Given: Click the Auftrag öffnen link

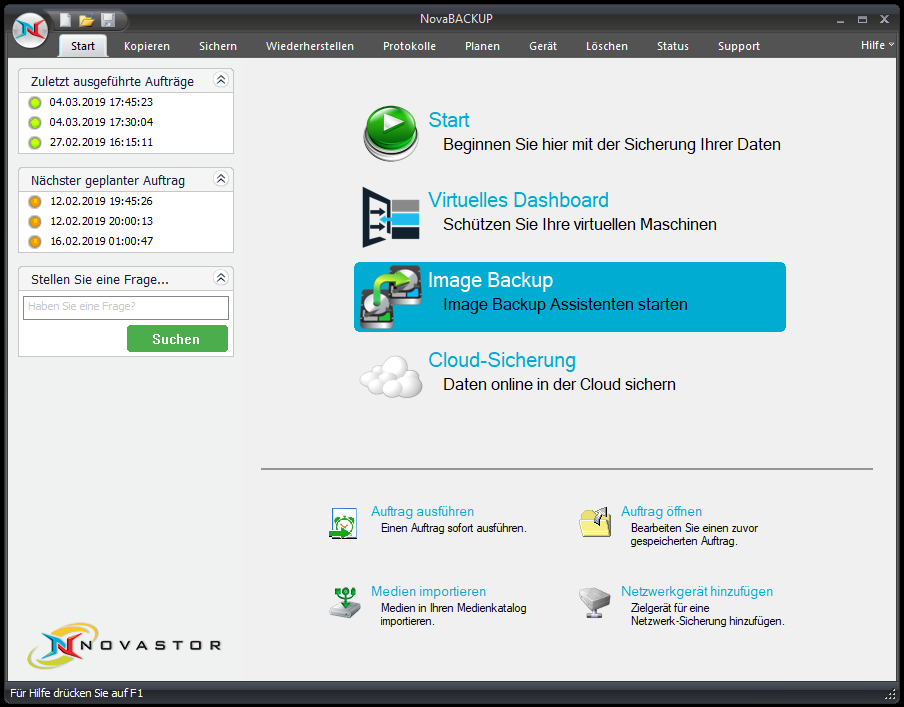Looking at the screenshot, I should click(661, 512).
